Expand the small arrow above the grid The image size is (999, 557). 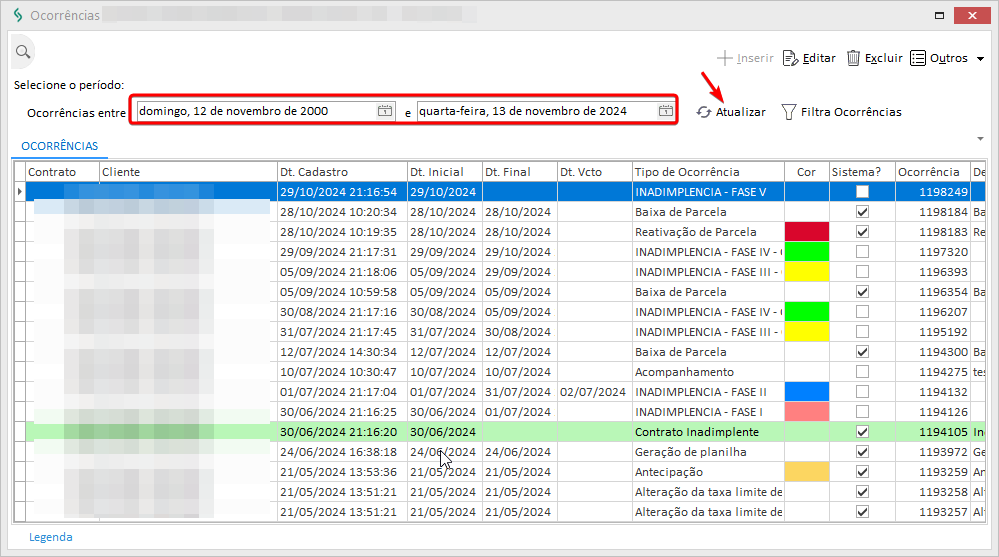pyautogui.click(x=980, y=138)
